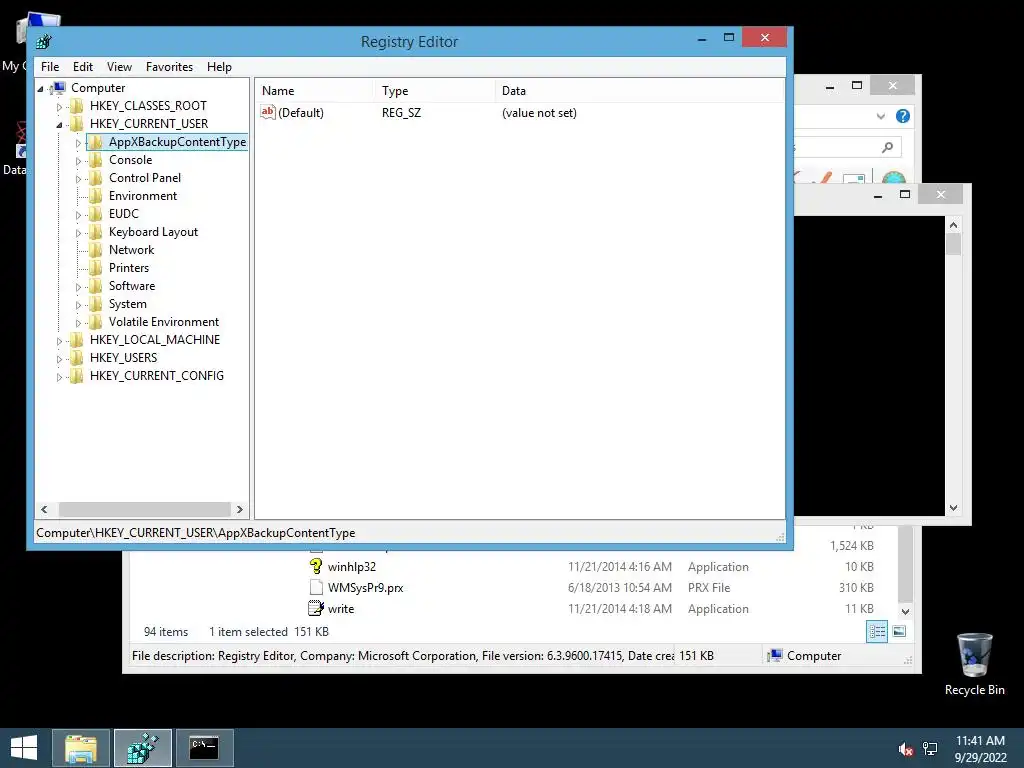Expand the AppXBackupContentType key
Image resolution: width=1024 pixels, height=768 pixels.
(78, 142)
